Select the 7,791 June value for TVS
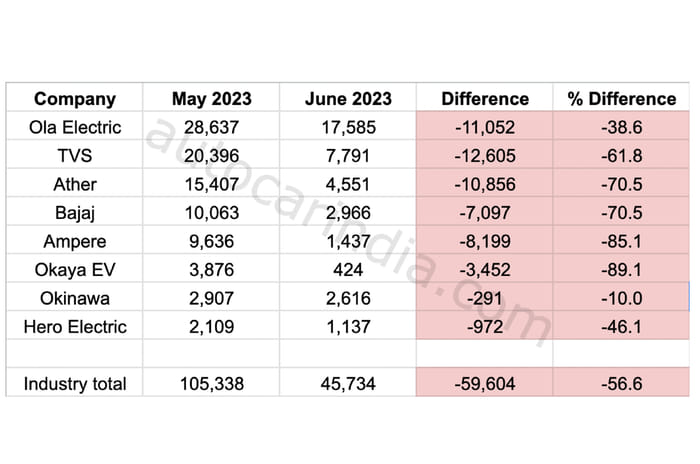This screenshot has height=464, width=700. [347, 156]
